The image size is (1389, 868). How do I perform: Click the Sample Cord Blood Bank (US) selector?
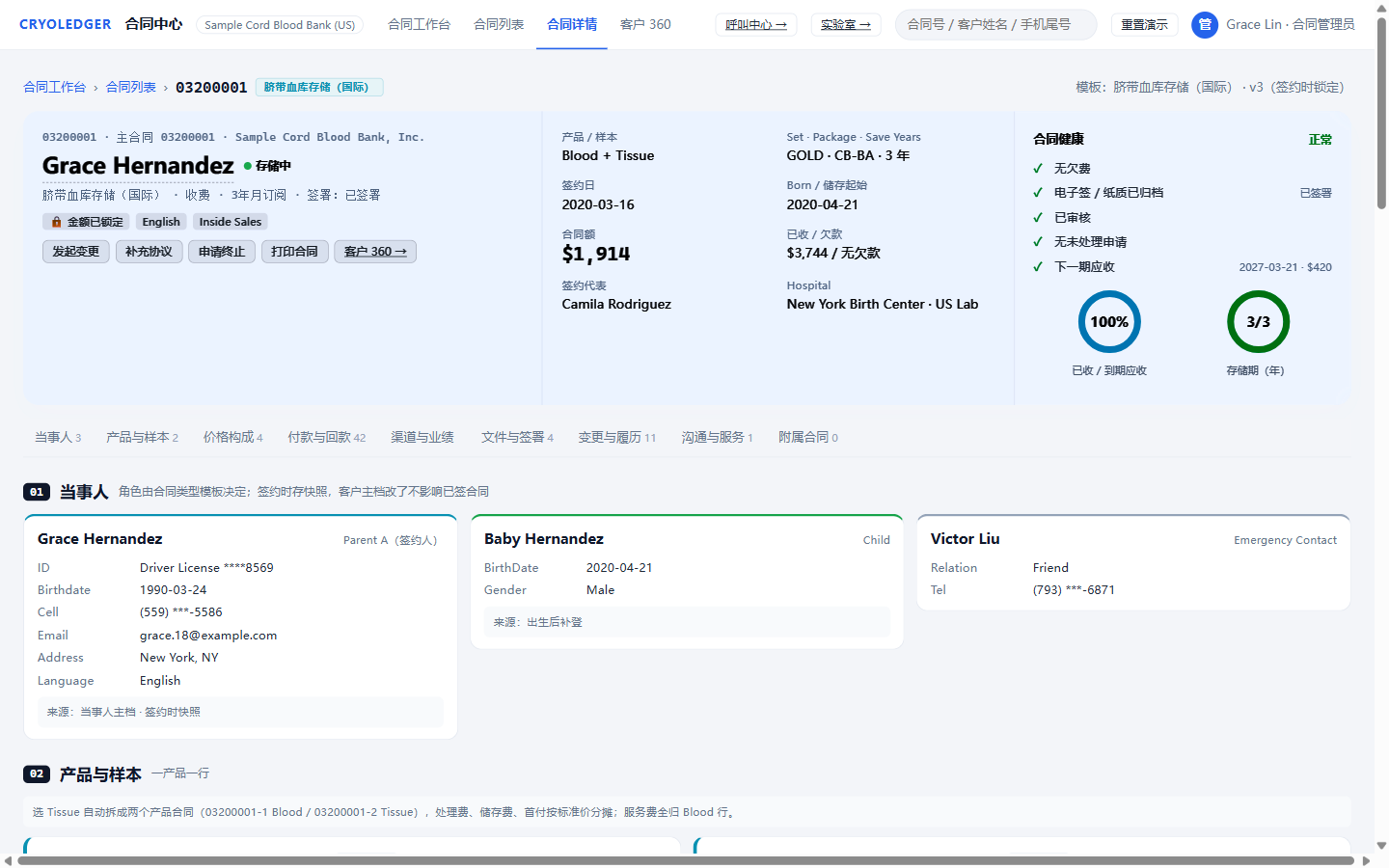pyautogui.click(x=280, y=25)
